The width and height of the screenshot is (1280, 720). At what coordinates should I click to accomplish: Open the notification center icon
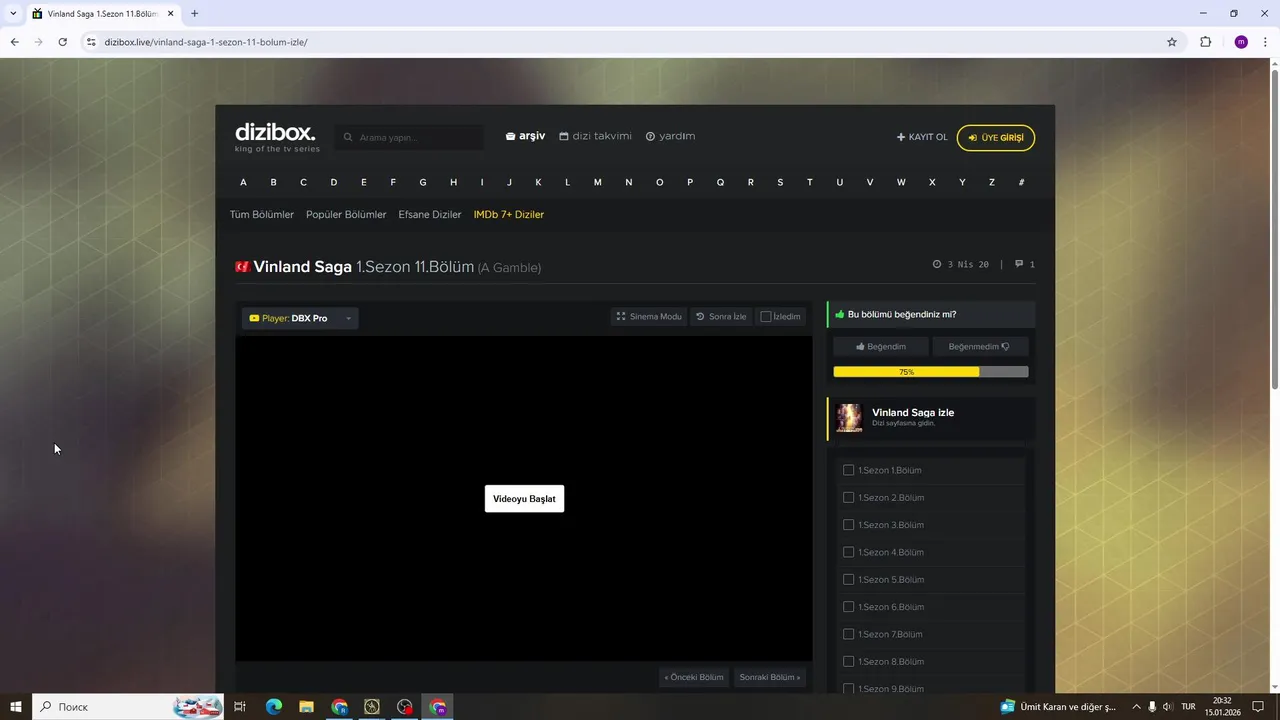click(1259, 707)
